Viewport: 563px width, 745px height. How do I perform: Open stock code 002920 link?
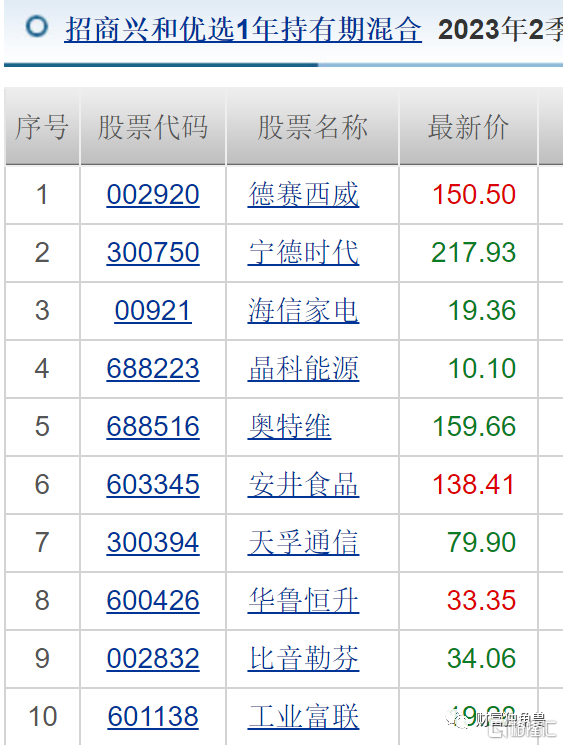coord(153,195)
